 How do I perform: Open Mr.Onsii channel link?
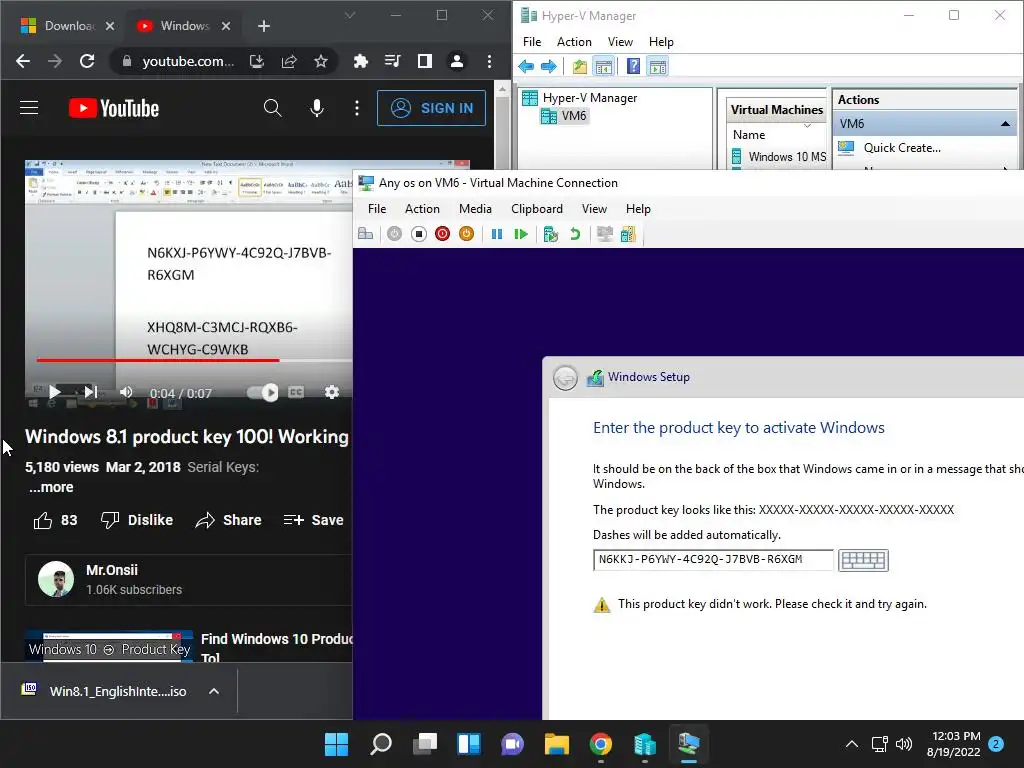click(x=112, y=570)
